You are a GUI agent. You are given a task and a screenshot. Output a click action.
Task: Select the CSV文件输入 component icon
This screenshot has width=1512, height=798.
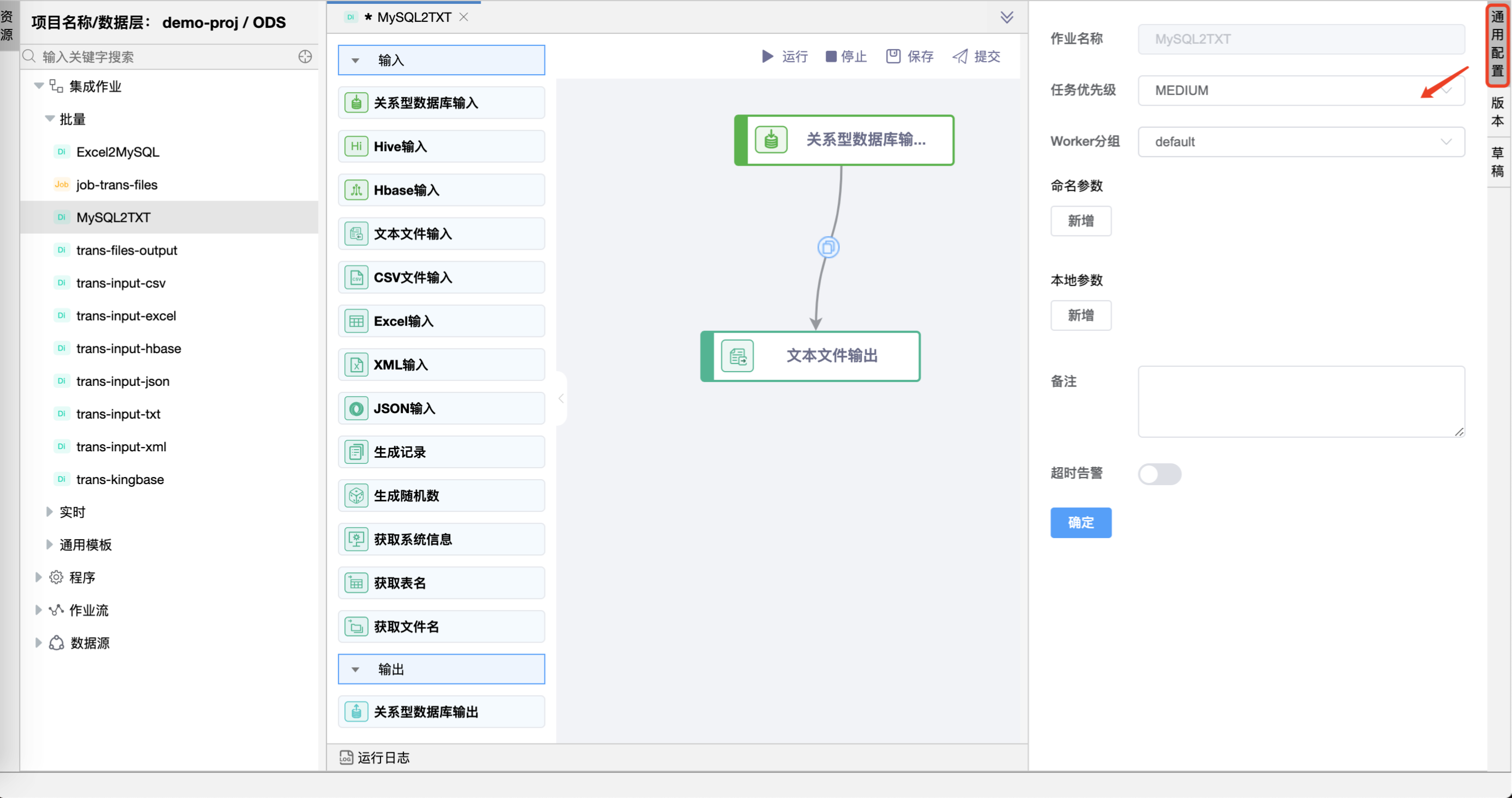coord(356,277)
